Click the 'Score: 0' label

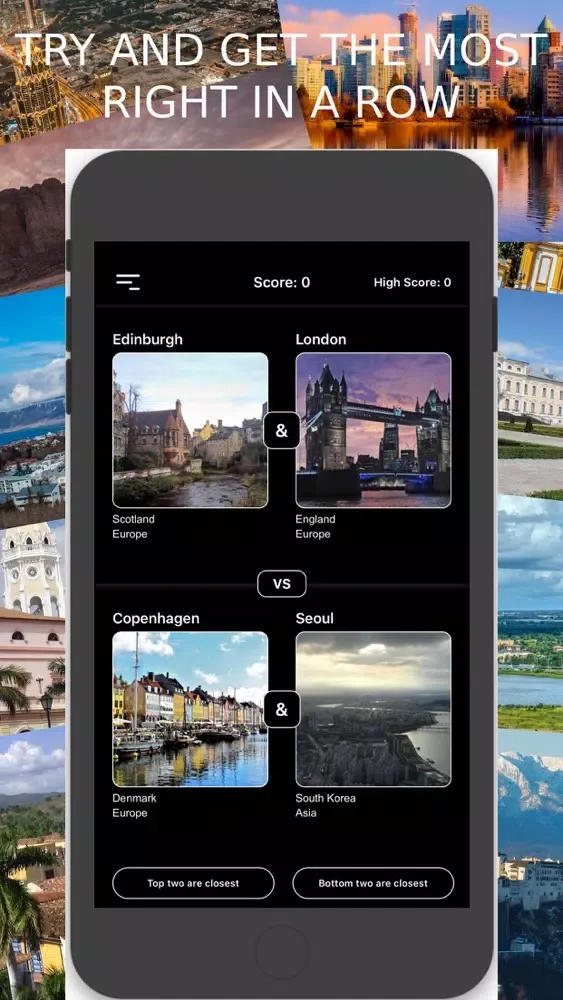click(282, 283)
